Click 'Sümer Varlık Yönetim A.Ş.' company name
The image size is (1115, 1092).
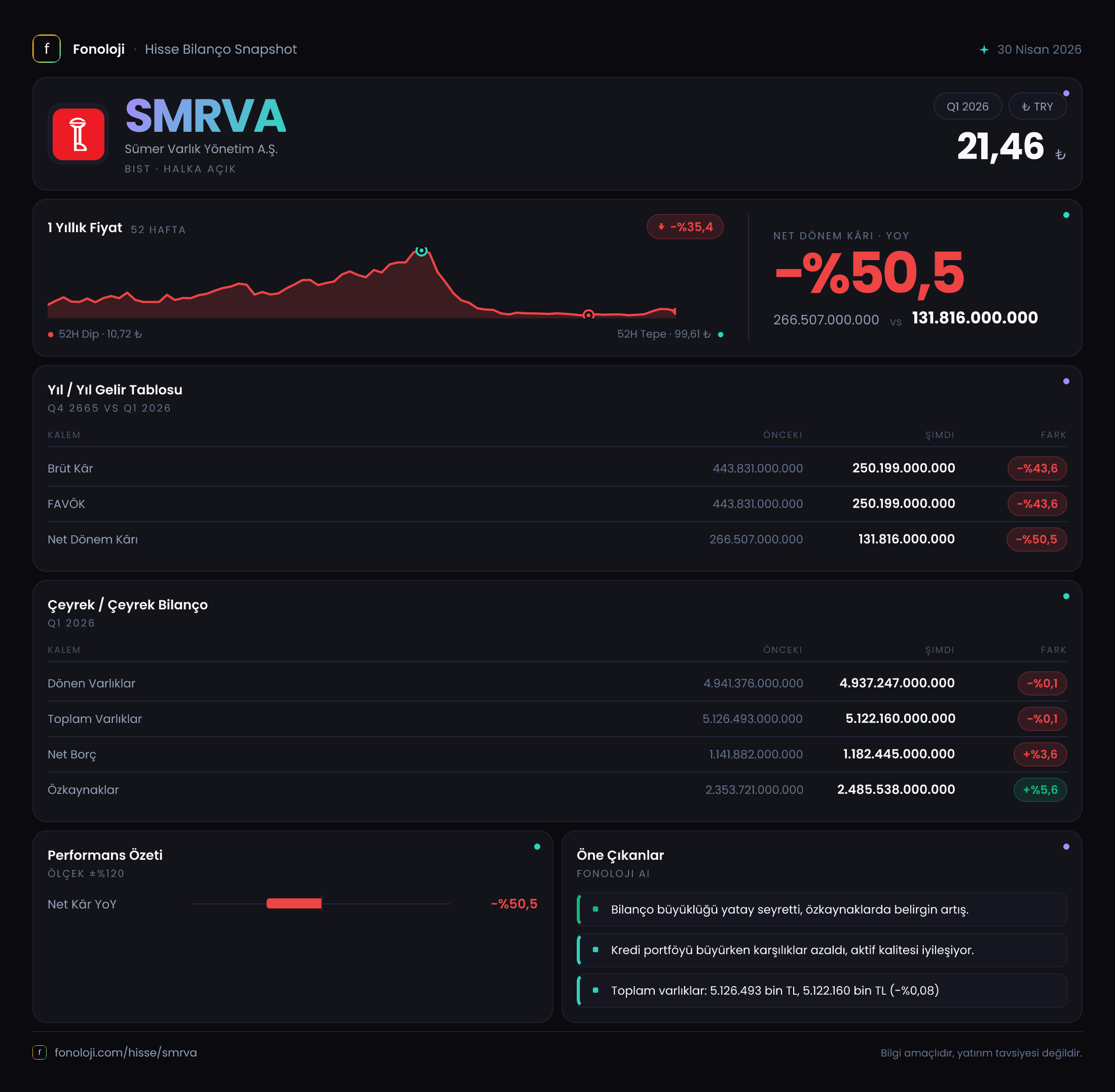click(201, 149)
